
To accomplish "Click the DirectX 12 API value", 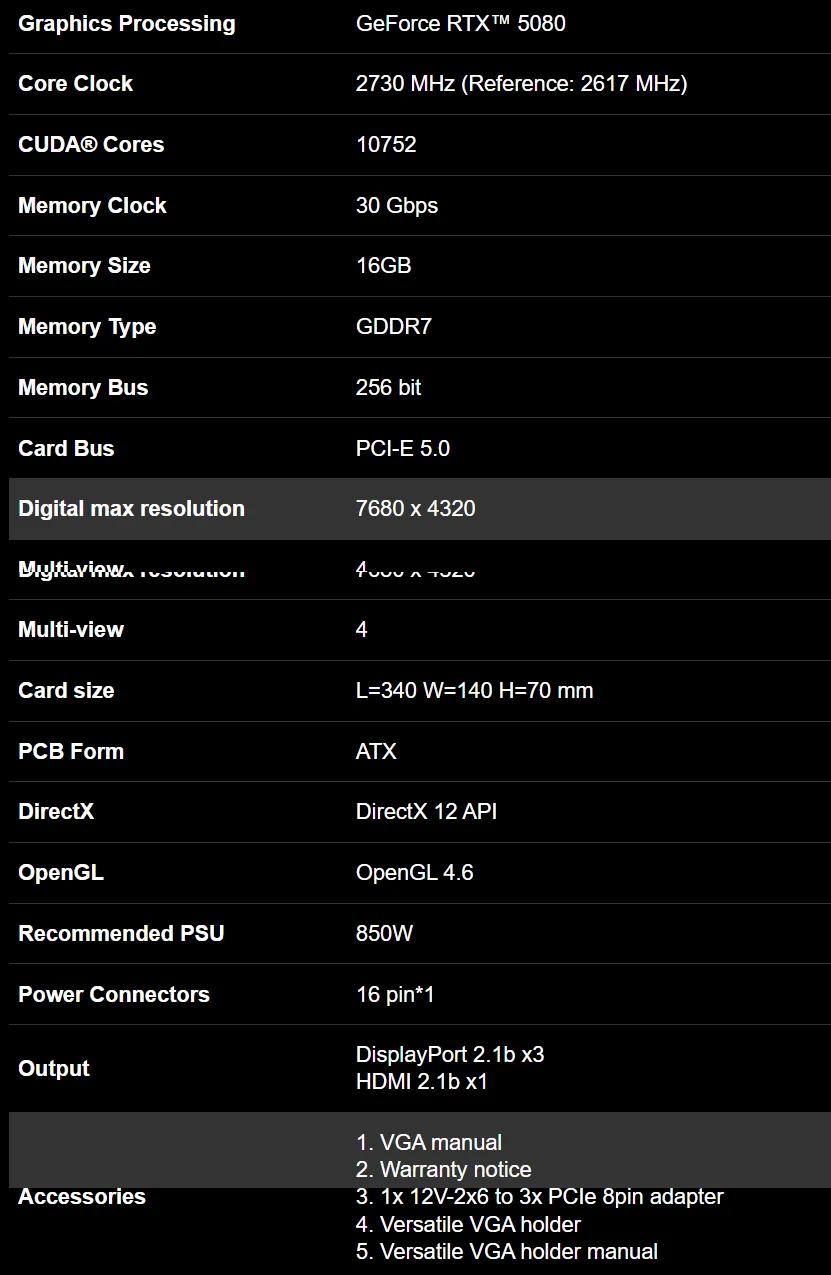I will pyautogui.click(x=427, y=811).
